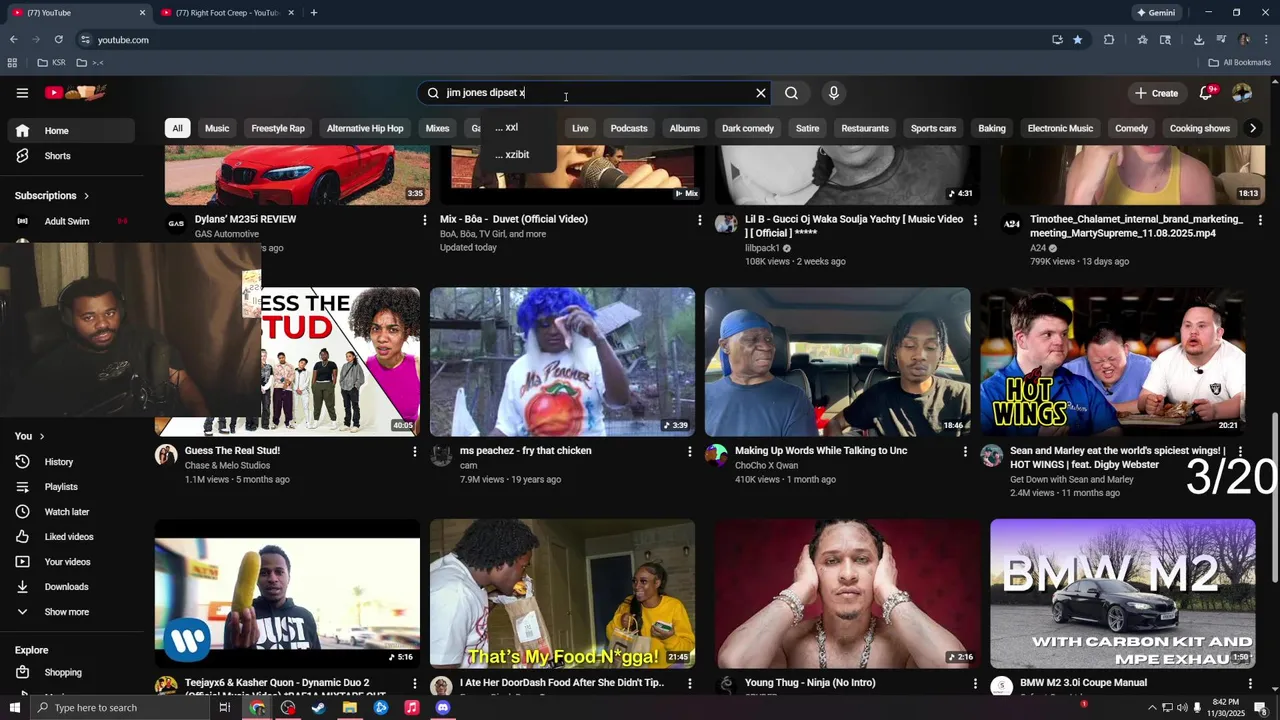Select the Alternative Hip Hop chip
This screenshot has width=1280, height=720.
pyautogui.click(x=365, y=128)
